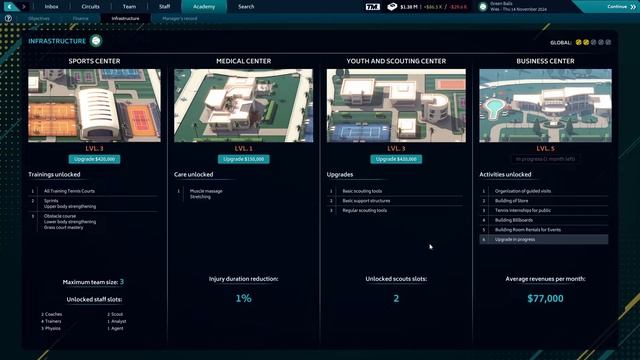
Task: Select the 'Regular scouting tools' row
Action: coord(395,211)
